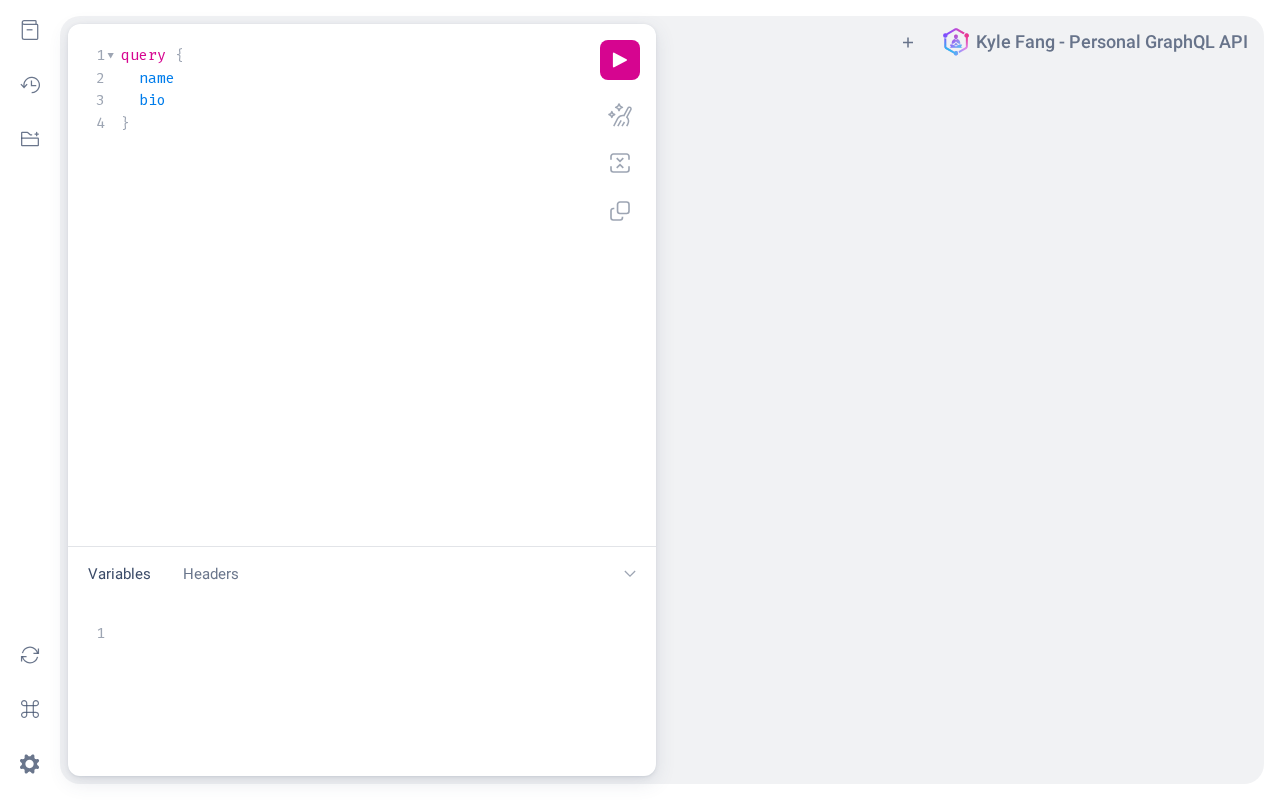The width and height of the screenshot is (1280, 800).
Task: Run the query with the play button
Action: pyautogui.click(x=620, y=60)
